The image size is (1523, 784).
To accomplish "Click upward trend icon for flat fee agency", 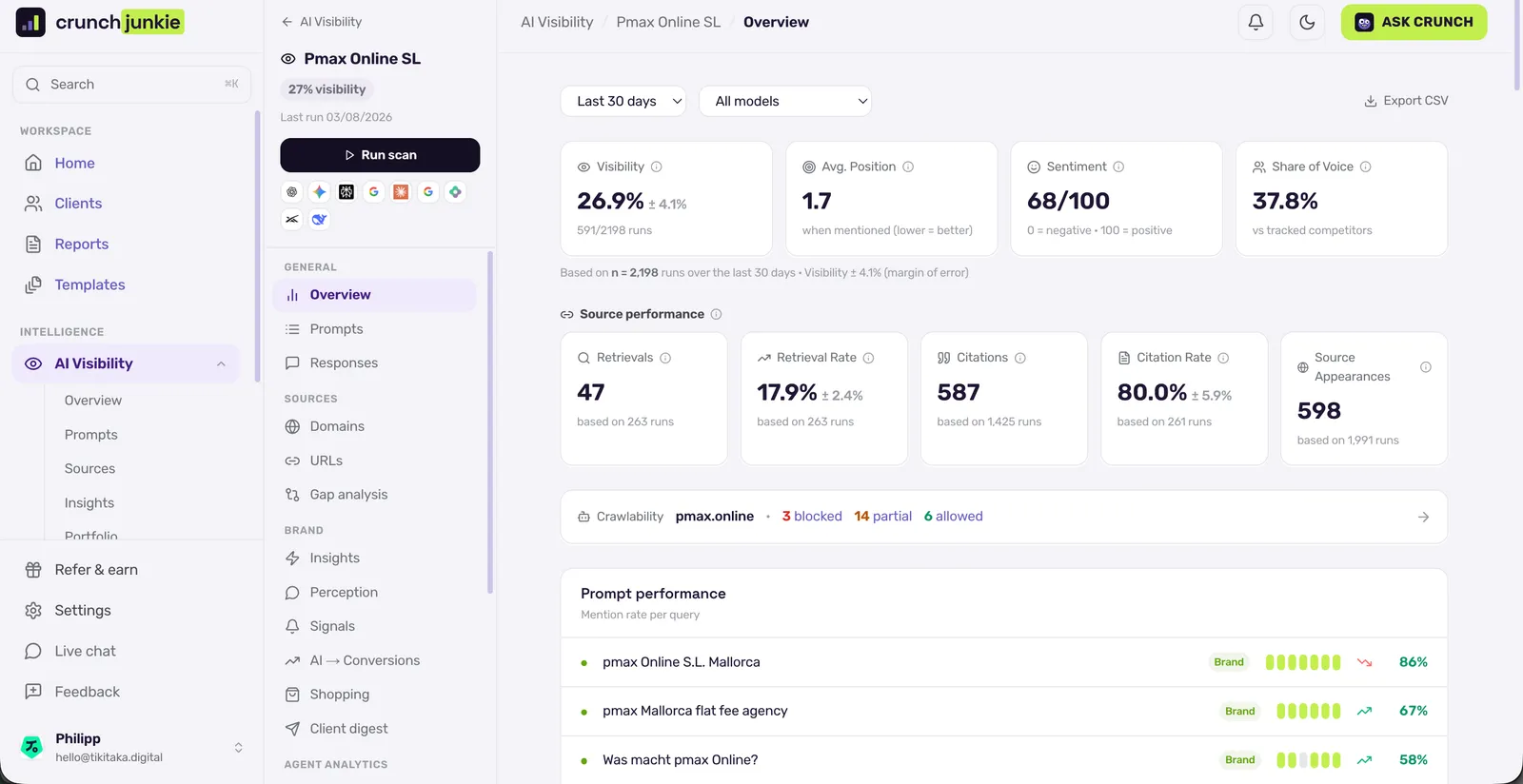I will (x=1364, y=711).
